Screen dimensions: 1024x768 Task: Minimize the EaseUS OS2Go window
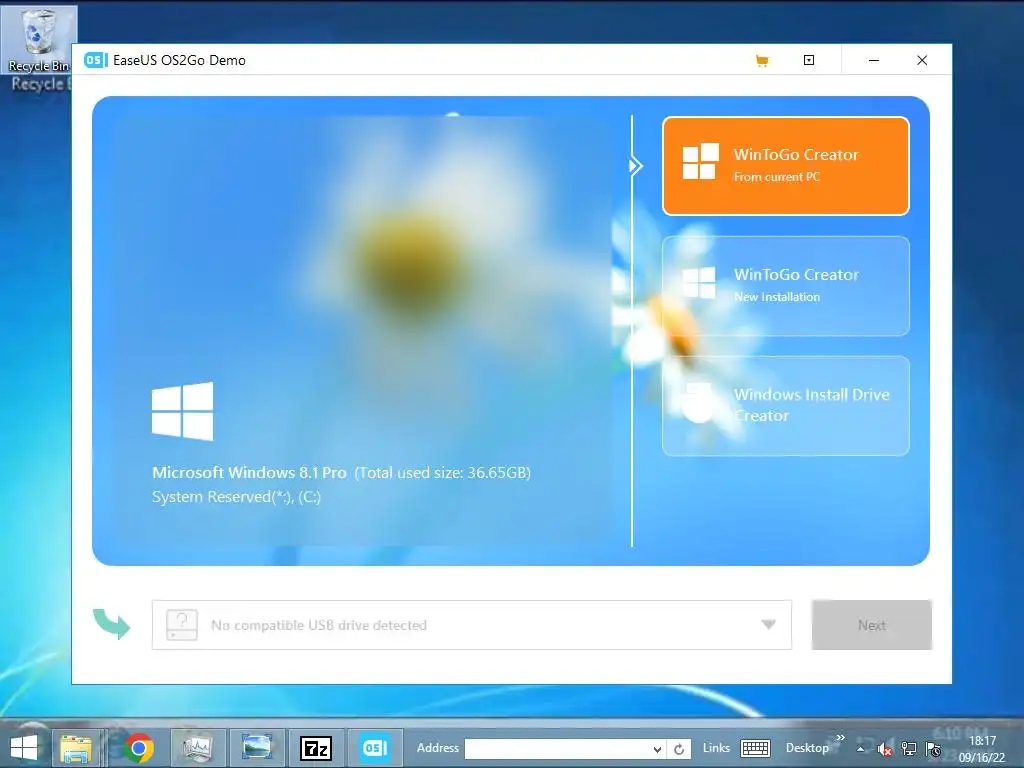point(873,60)
